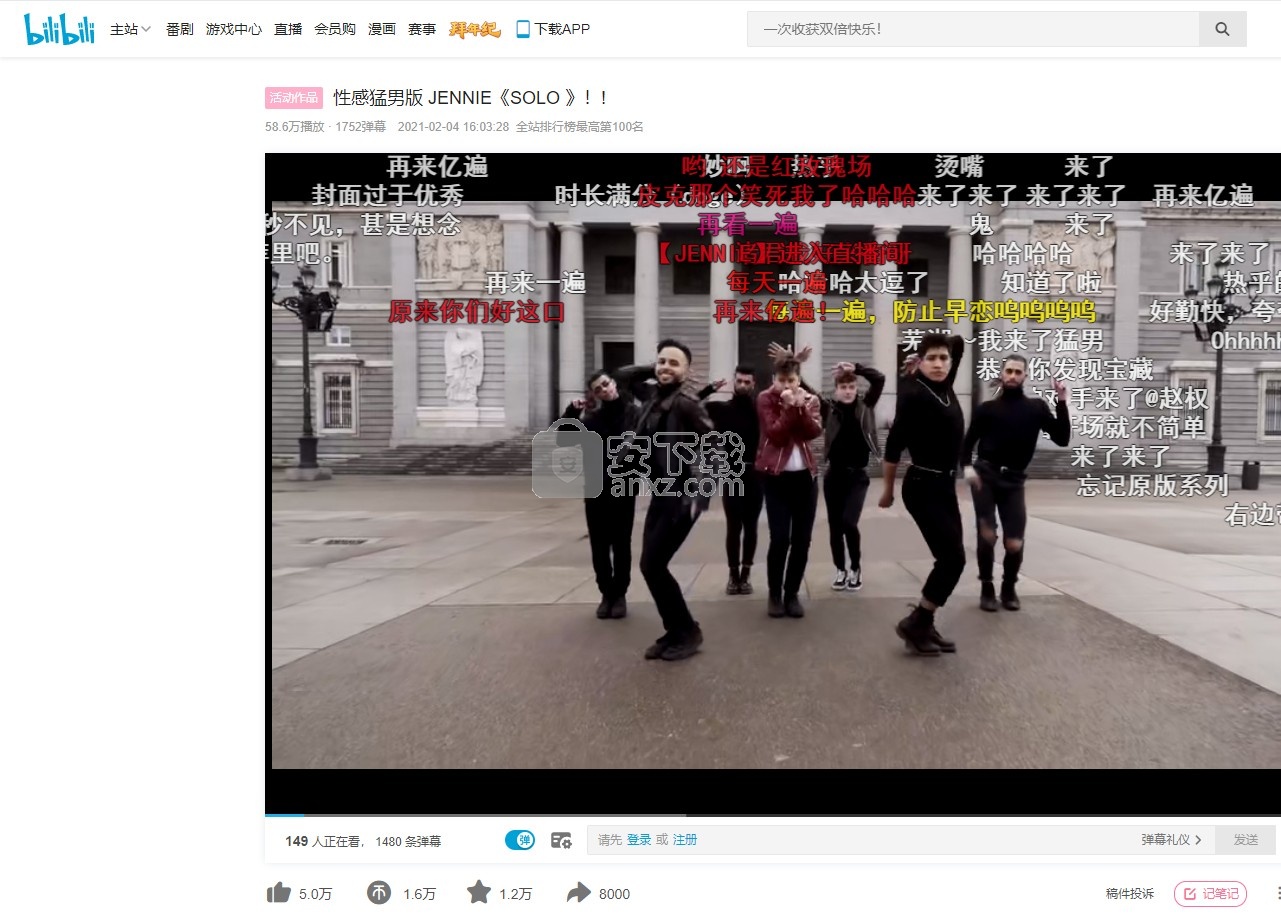1281x919 pixels.
Task: Open the 主站 dropdown menu
Action: [130, 29]
